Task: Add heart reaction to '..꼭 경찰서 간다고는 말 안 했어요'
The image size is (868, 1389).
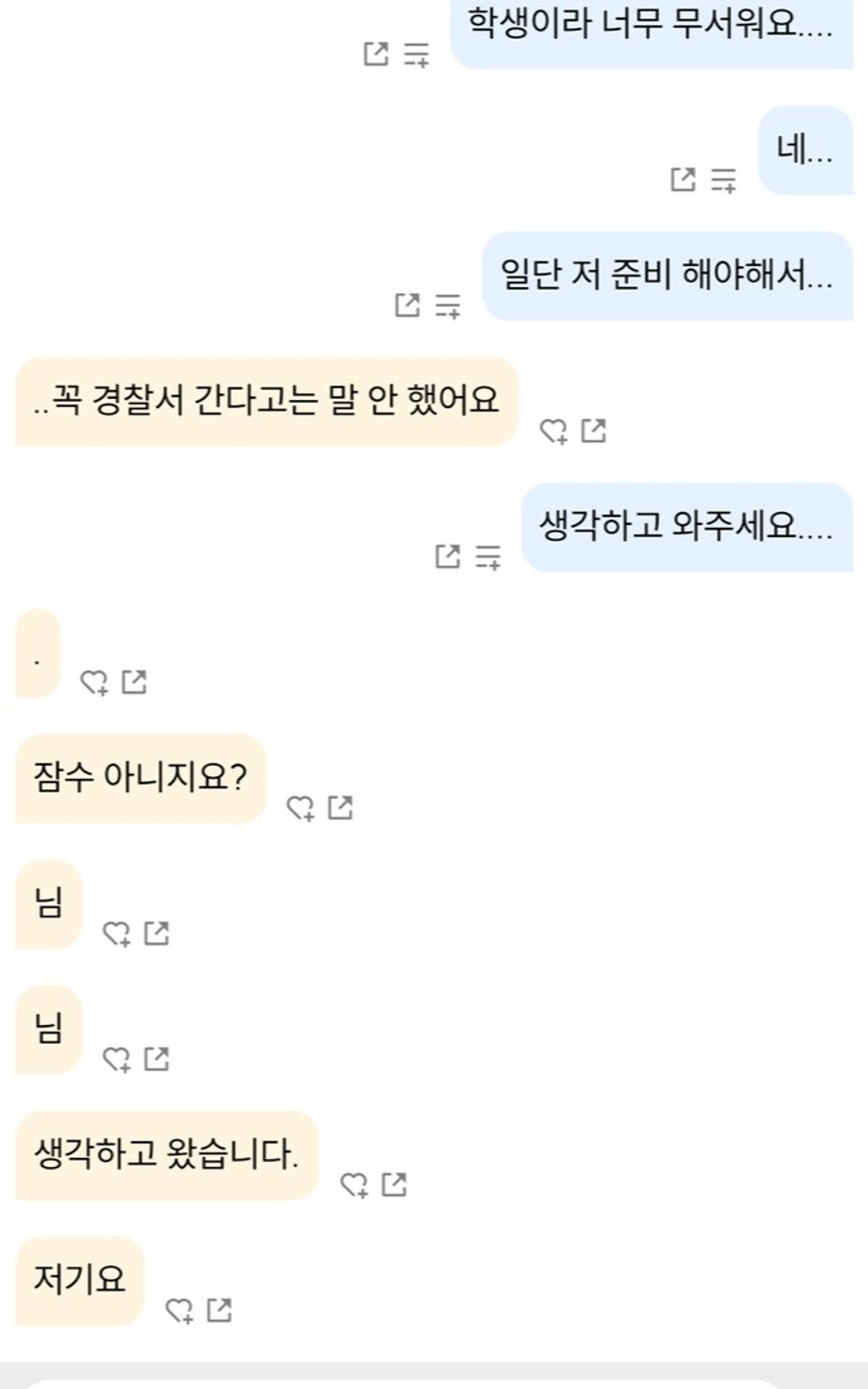Action: coord(553,431)
